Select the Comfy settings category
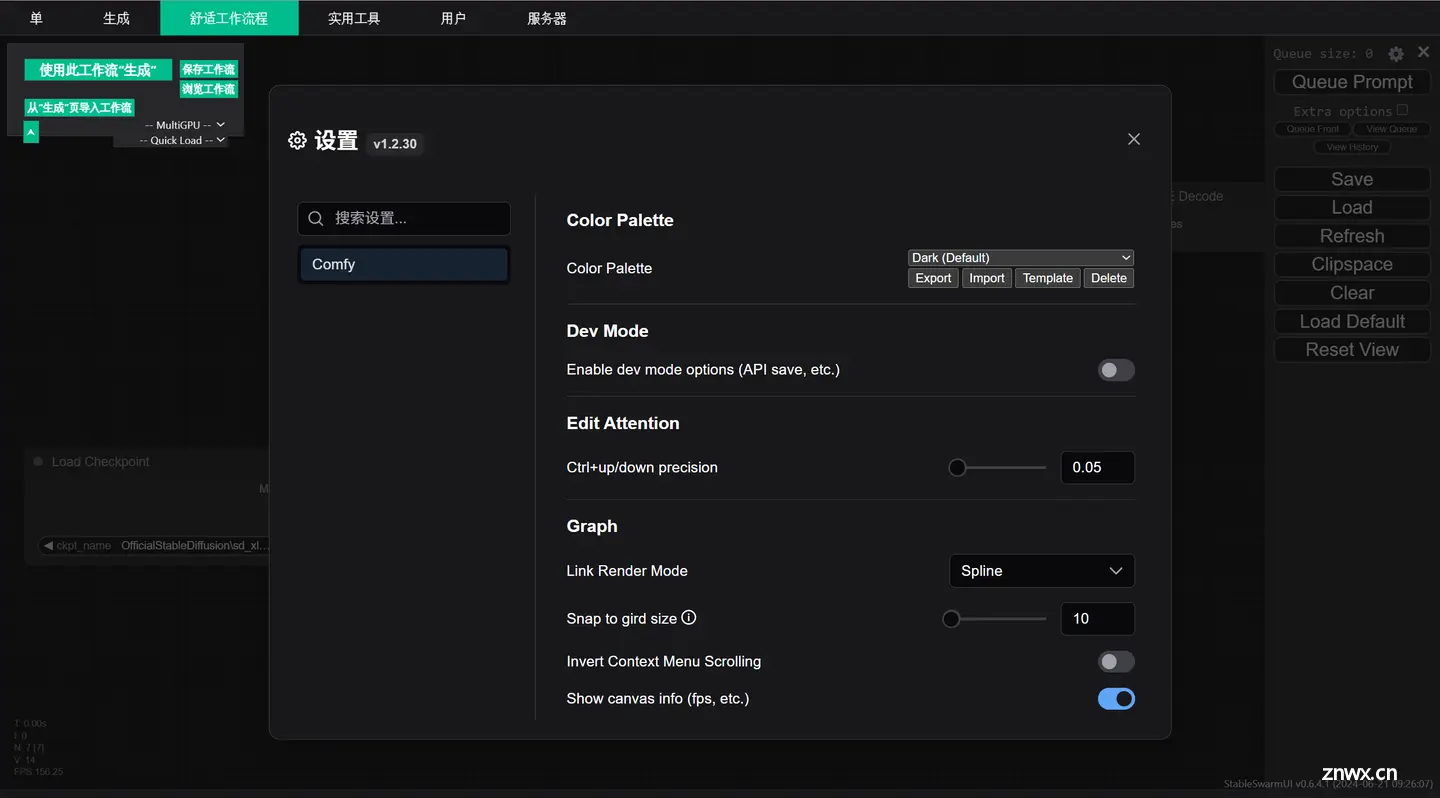 pos(404,265)
